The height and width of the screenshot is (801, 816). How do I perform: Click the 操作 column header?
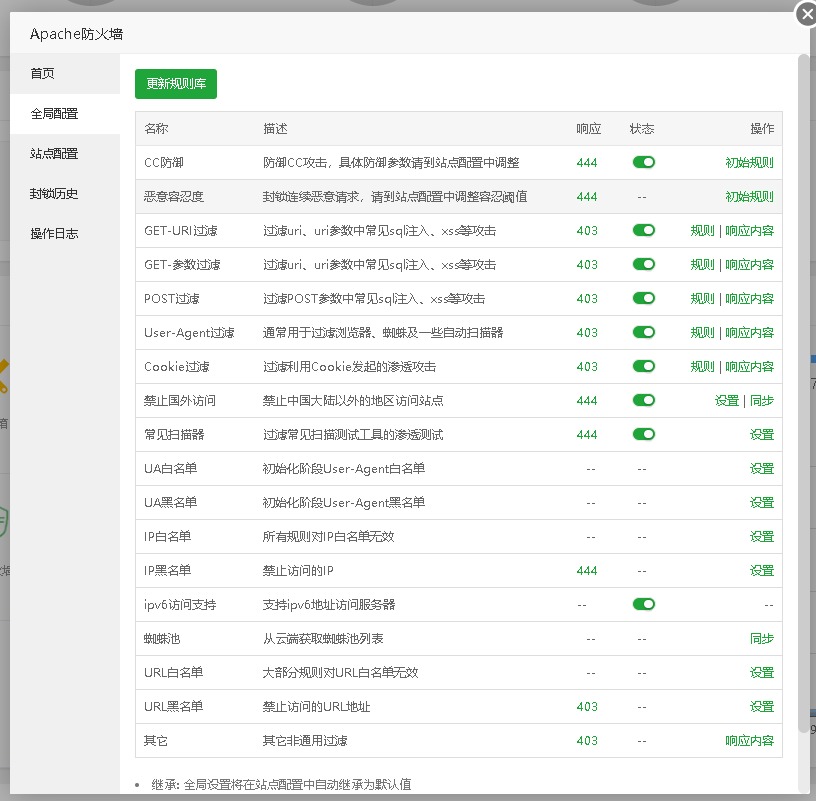tap(762, 129)
